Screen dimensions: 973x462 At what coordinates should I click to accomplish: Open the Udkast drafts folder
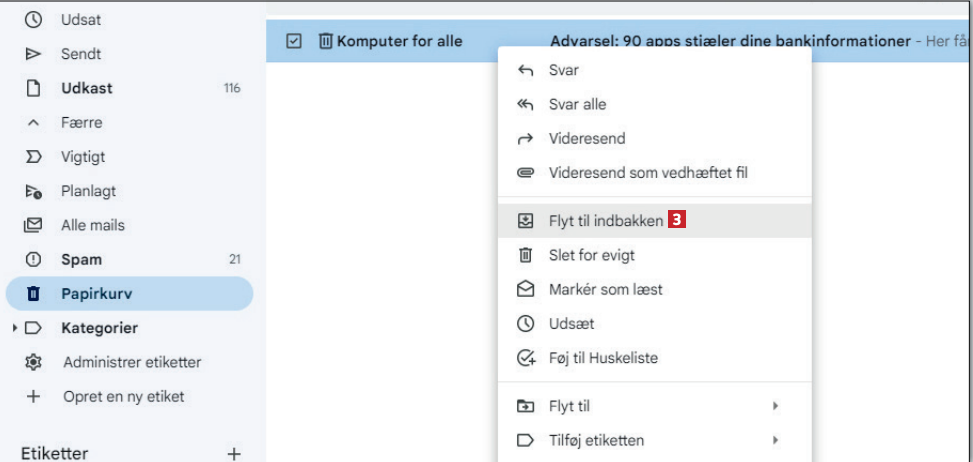click(87, 89)
